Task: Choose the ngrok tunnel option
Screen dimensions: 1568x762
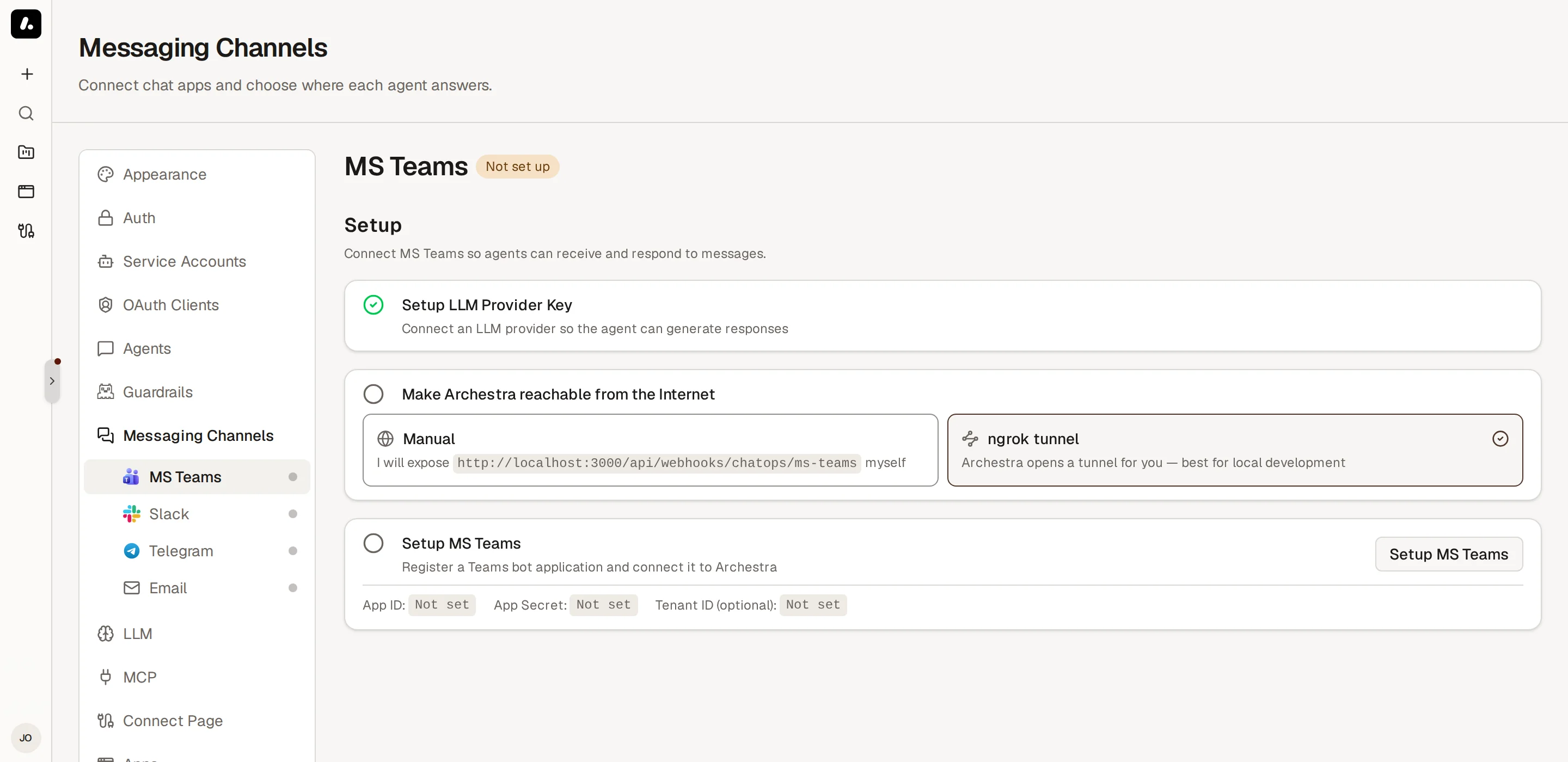Action: point(1235,450)
